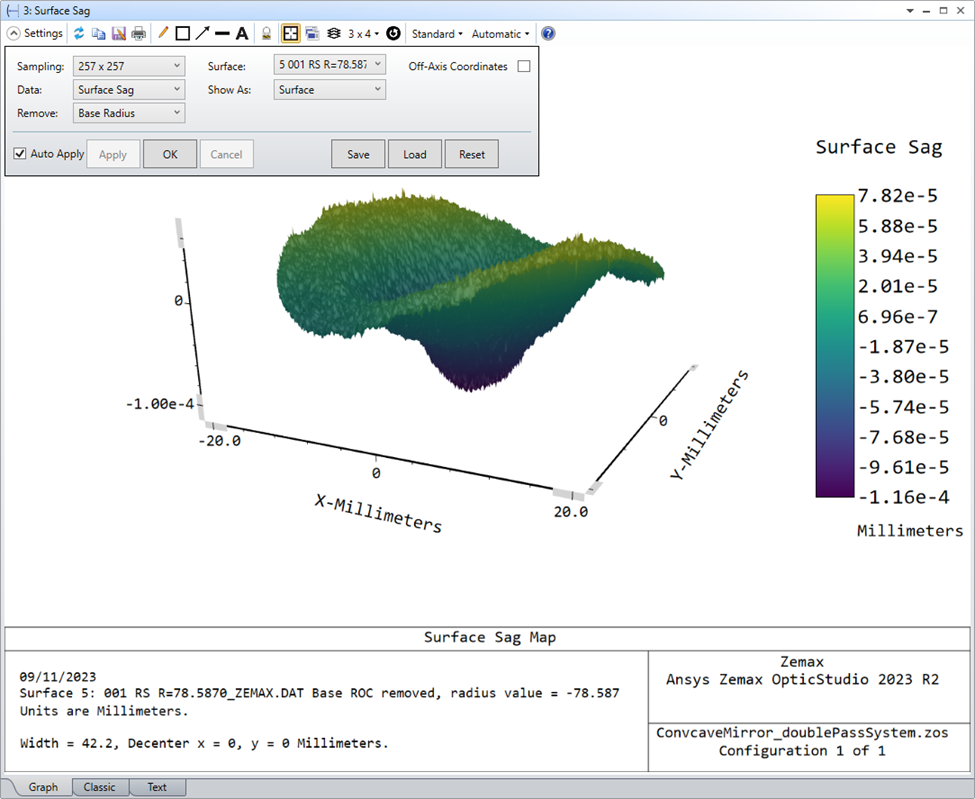The width and height of the screenshot is (975, 799).
Task: Open the Surface selection dropdown
Action: pos(330,65)
